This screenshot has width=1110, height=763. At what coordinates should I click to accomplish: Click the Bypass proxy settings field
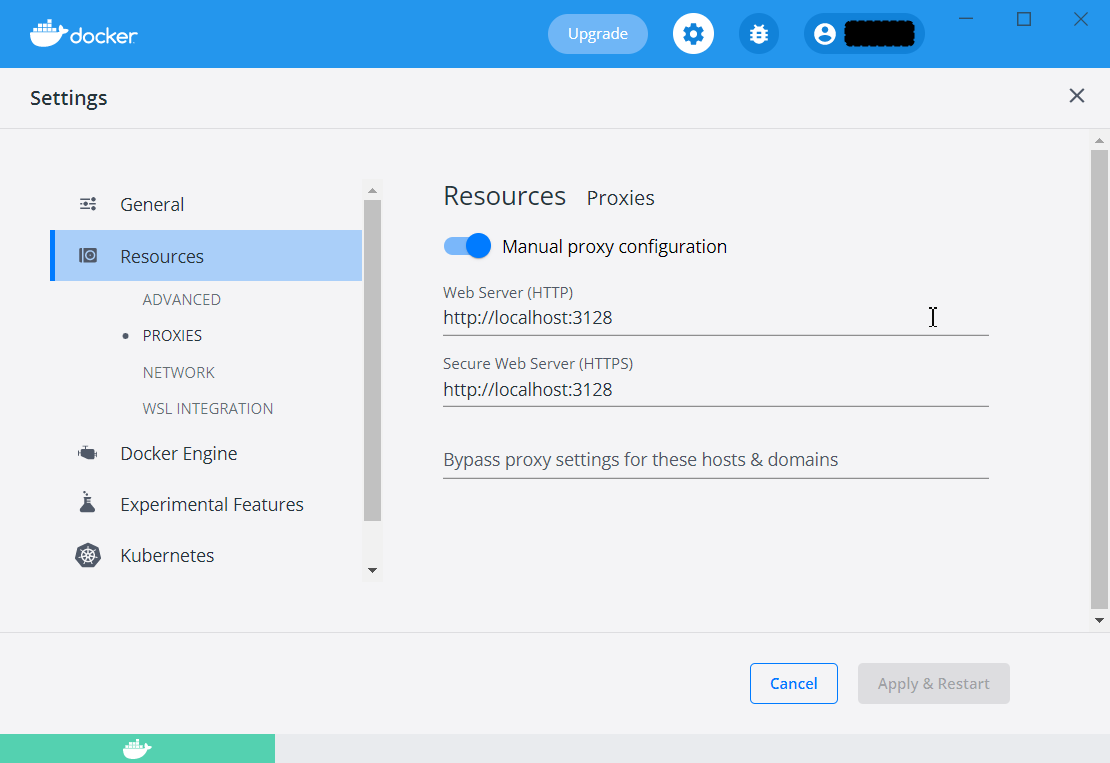point(716,460)
